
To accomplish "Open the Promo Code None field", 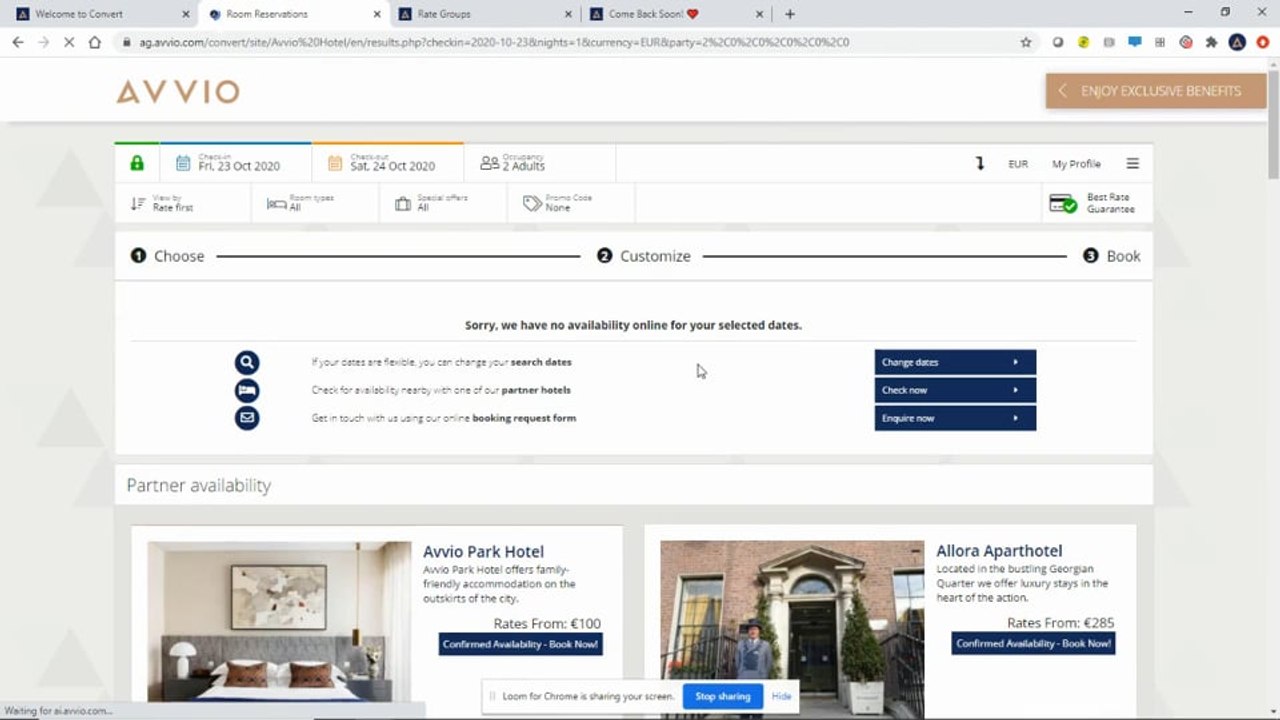I will point(571,203).
